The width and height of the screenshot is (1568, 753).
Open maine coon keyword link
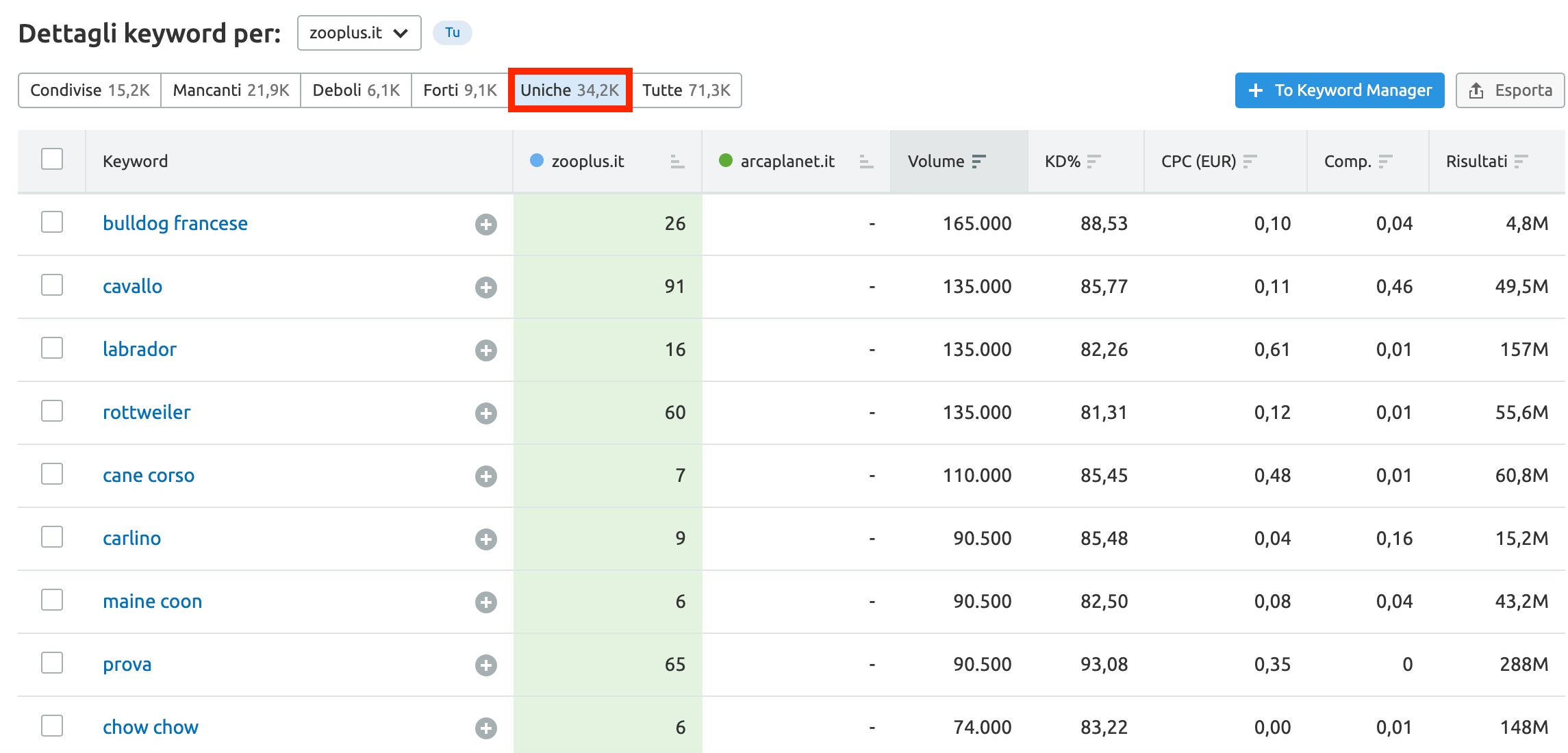[153, 602]
